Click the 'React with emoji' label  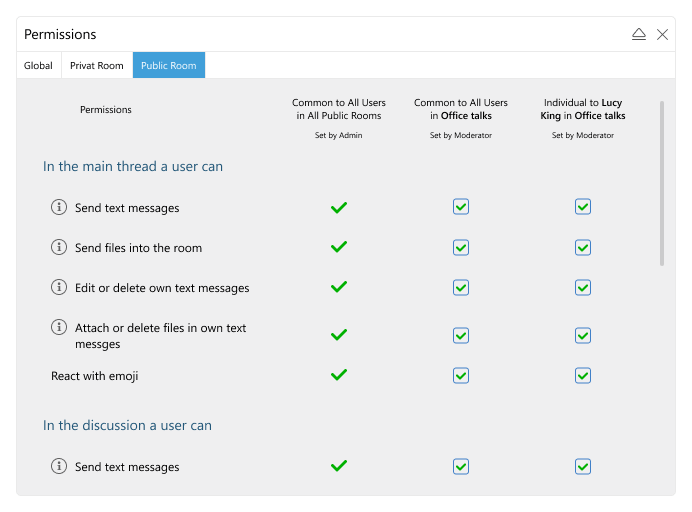click(x=94, y=376)
